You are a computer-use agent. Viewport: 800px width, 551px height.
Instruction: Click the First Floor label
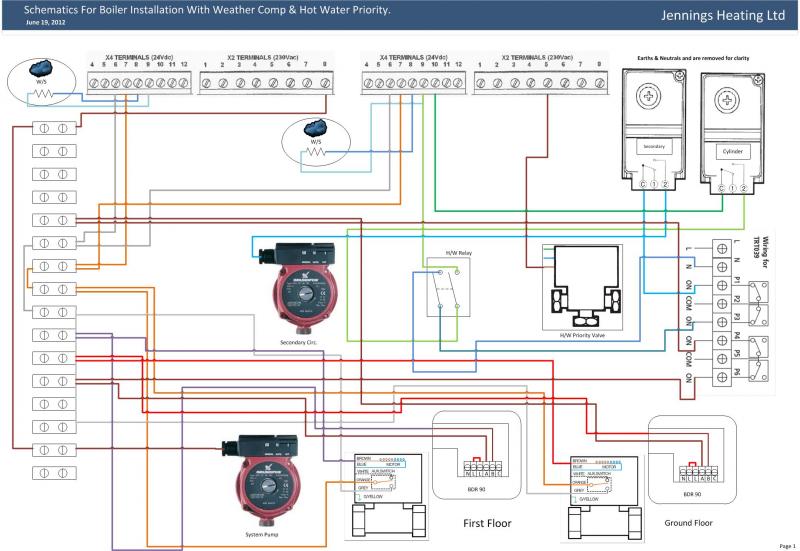[488, 523]
